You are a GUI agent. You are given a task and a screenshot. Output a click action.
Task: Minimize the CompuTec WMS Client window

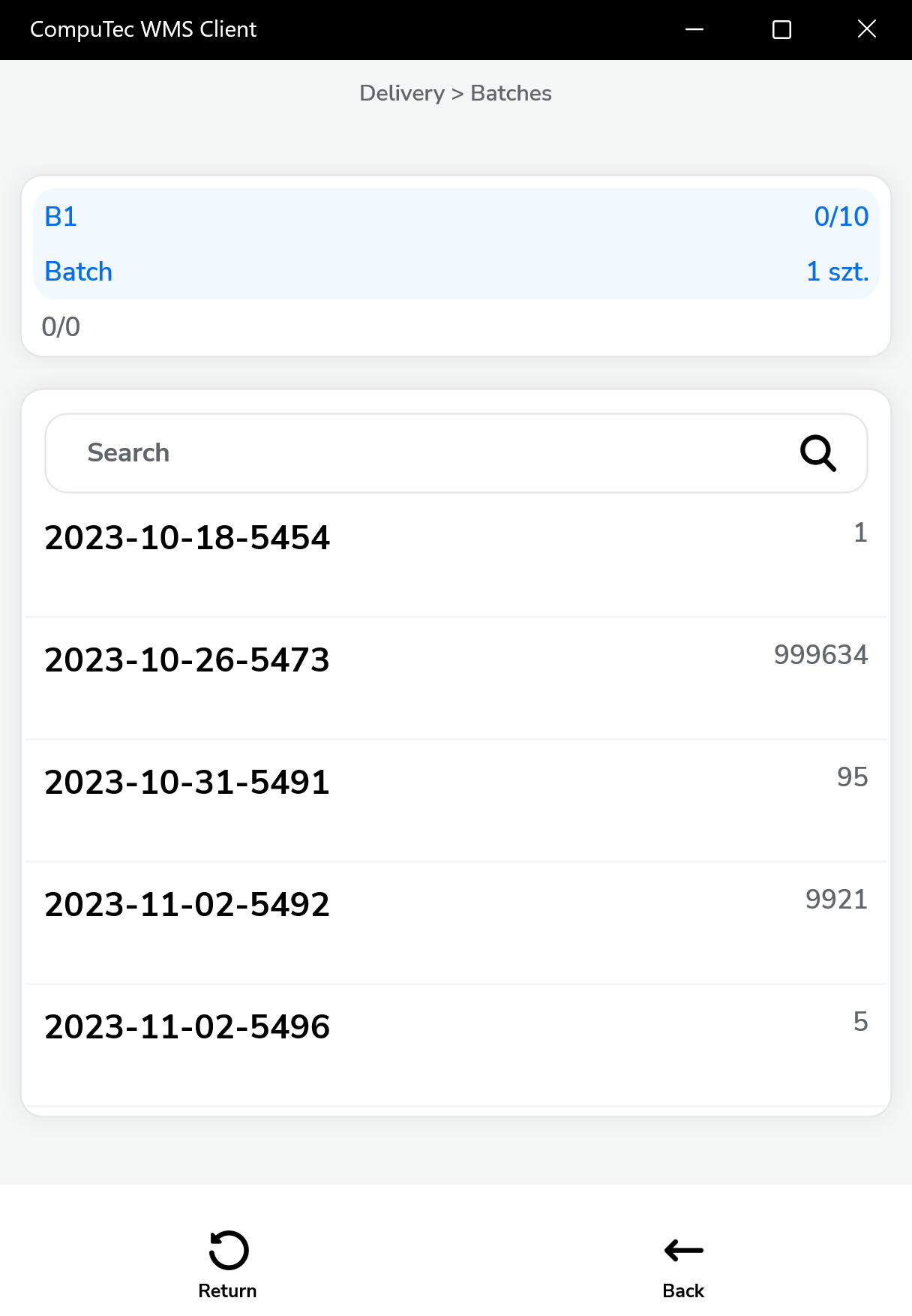(694, 29)
